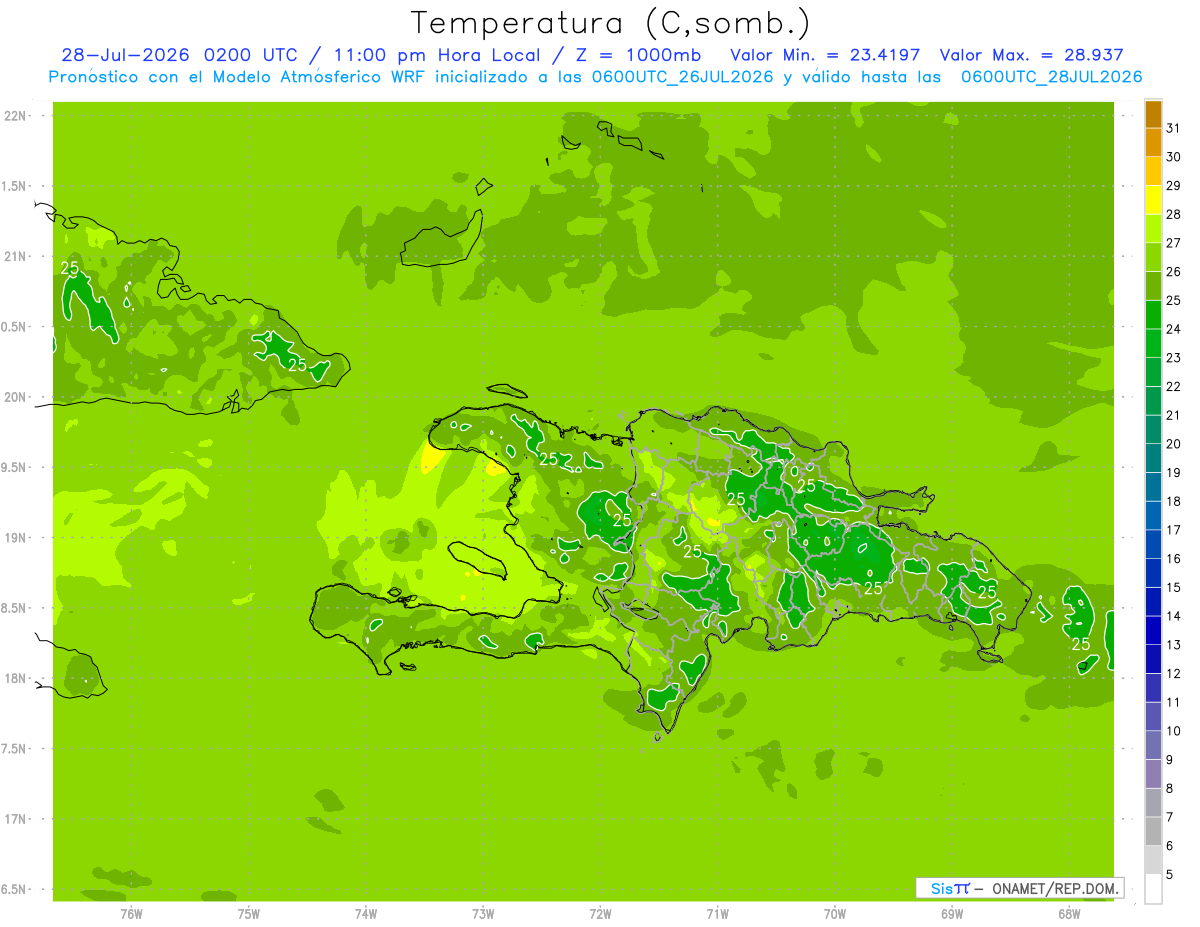Select "Valor Max. = 28.937" text
The height and width of the screenshot is (927, 1200).
1031,55
